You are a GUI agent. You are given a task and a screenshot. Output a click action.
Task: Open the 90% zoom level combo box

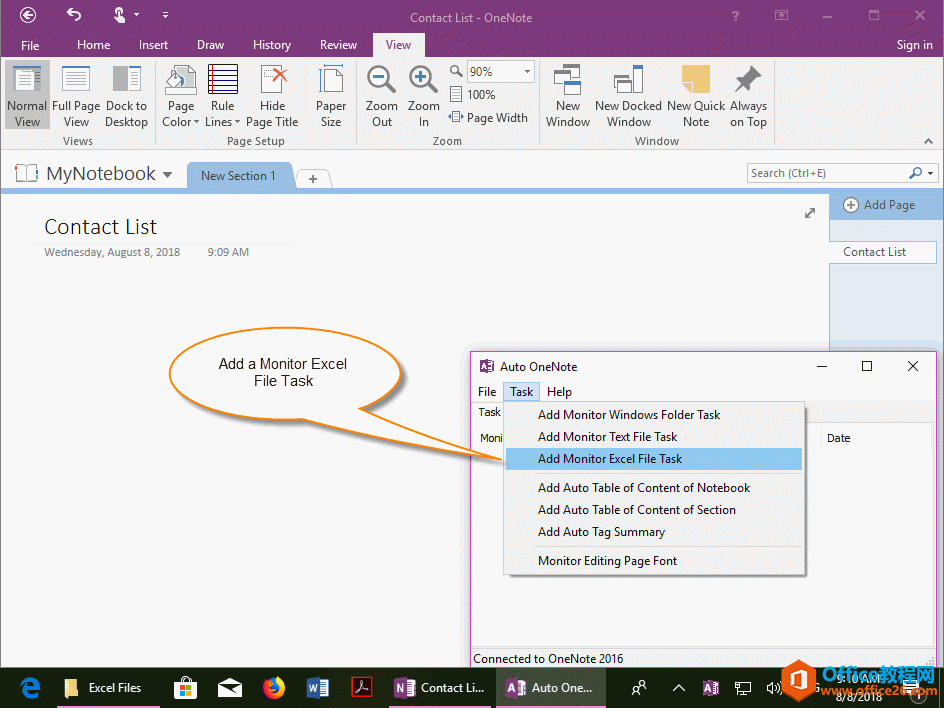coord(500,72)
